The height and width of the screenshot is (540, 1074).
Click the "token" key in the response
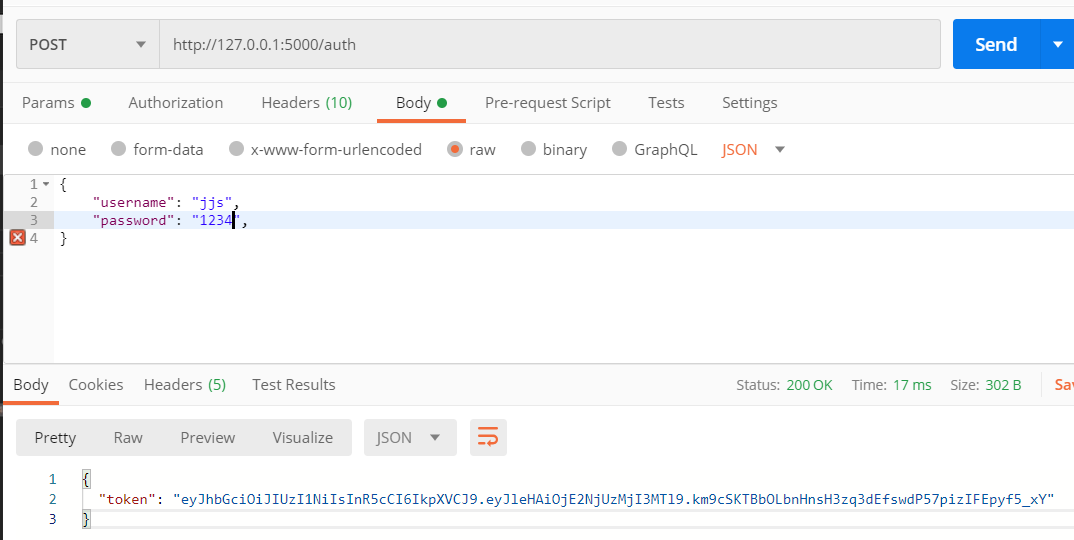coord(127,499)
